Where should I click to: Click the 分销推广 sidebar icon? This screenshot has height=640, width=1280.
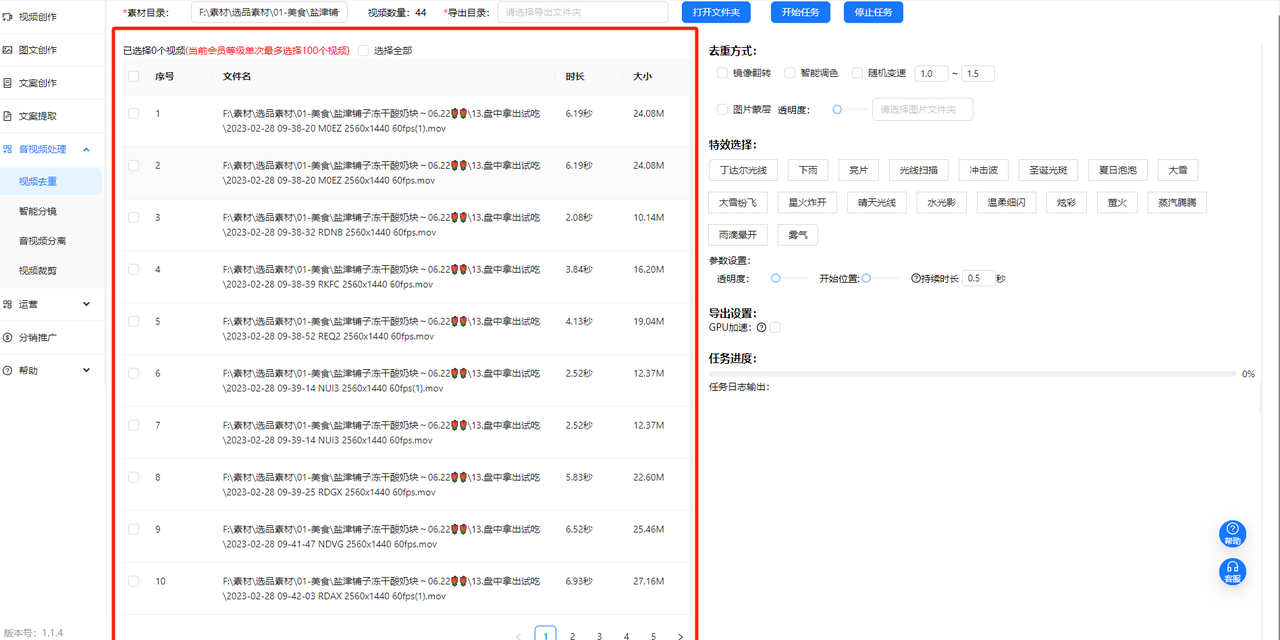pyautogui.click(x=8, y=337)
